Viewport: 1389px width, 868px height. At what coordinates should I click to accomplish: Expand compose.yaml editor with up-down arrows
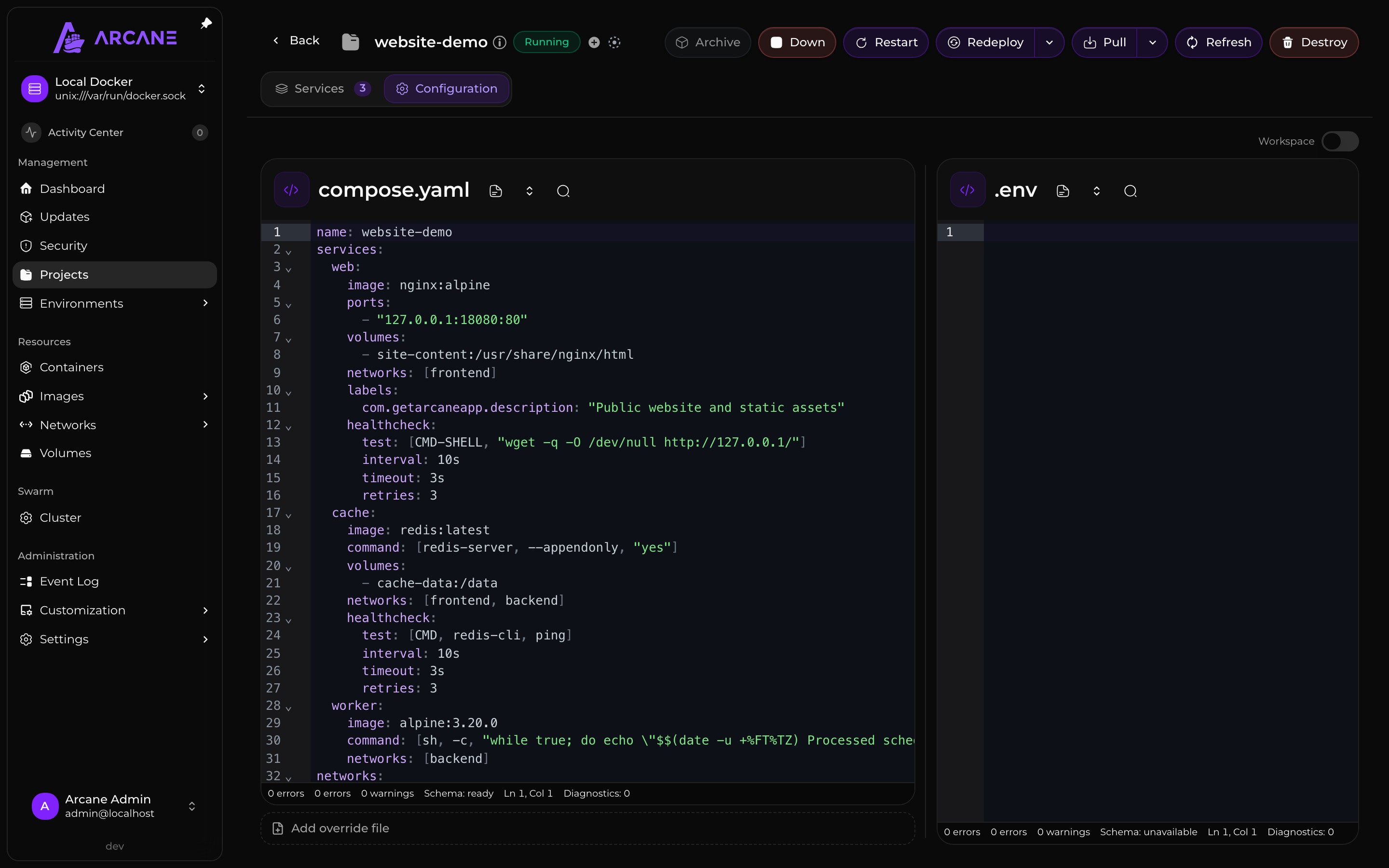tap(529, 191)
